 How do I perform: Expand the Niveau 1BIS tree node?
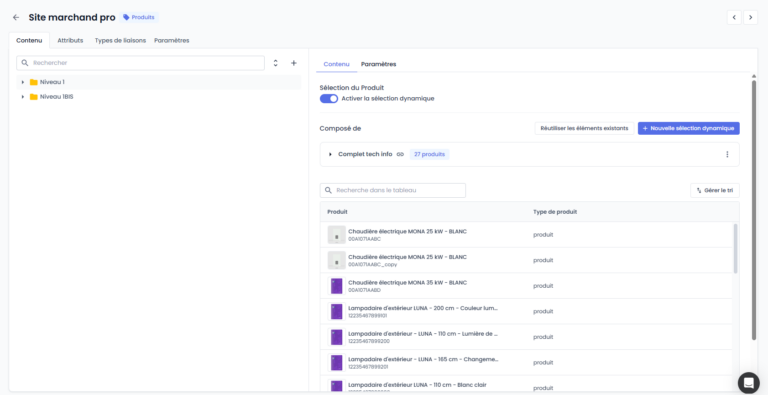coord(23,97)
